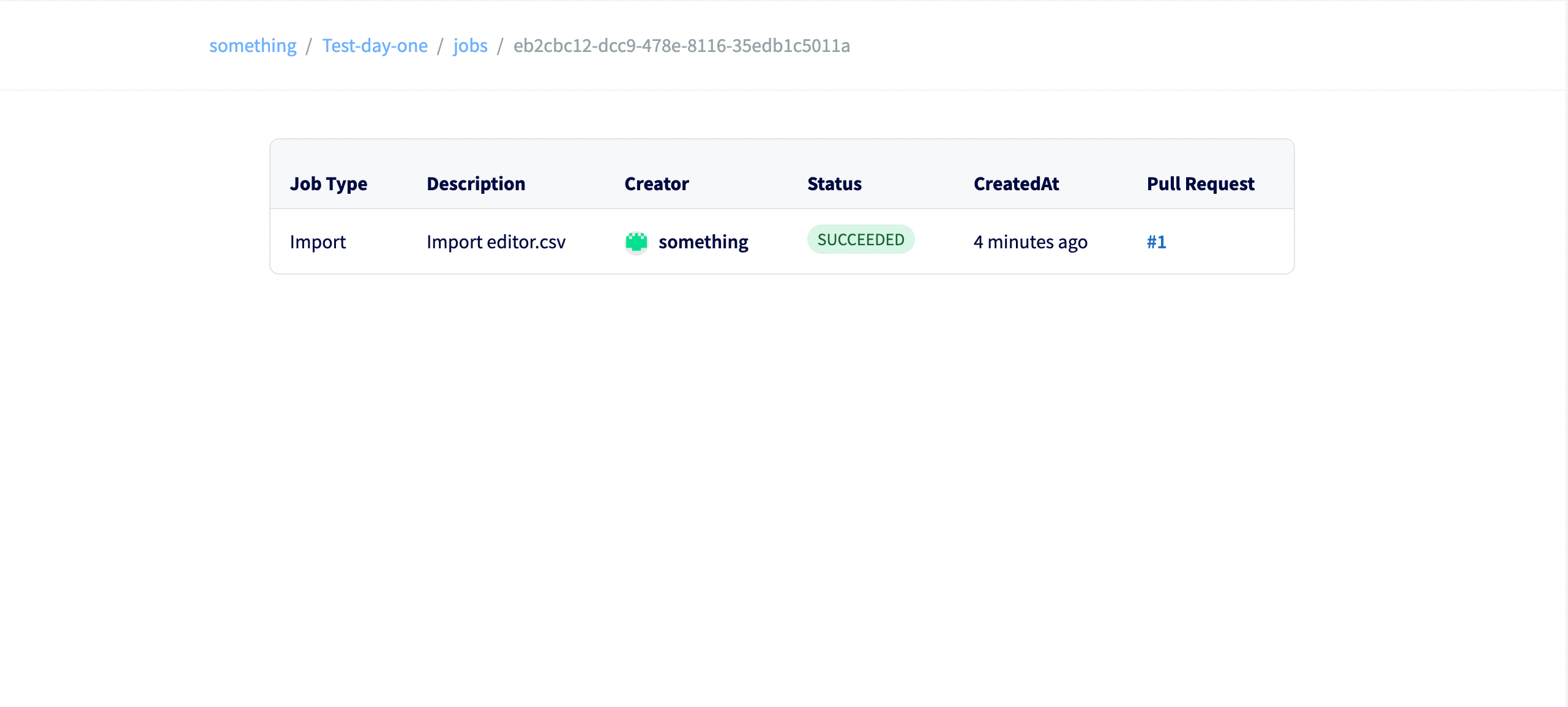Click the SUCCEEDED status badge
1568x707 pixels.
[861, 239]
